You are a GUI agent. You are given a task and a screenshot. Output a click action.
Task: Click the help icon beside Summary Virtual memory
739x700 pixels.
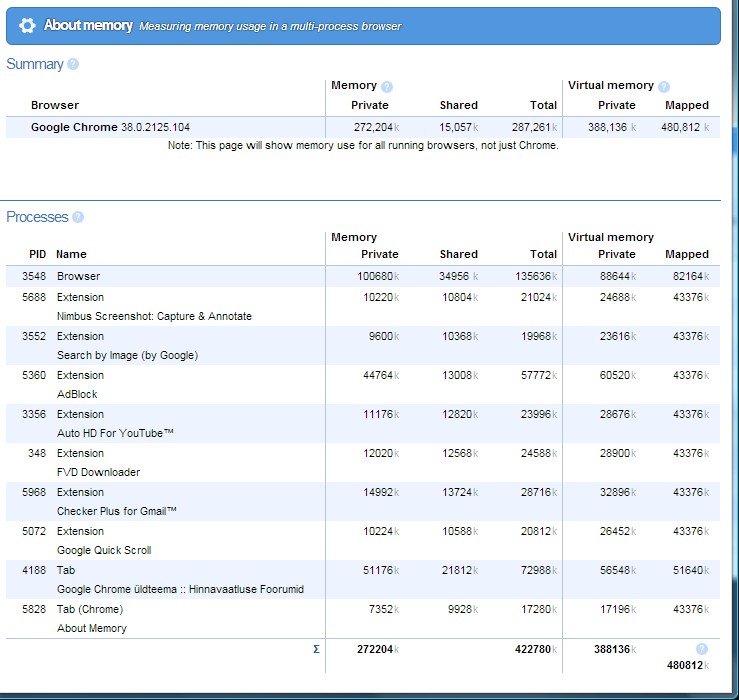click(x=664, y=86)
